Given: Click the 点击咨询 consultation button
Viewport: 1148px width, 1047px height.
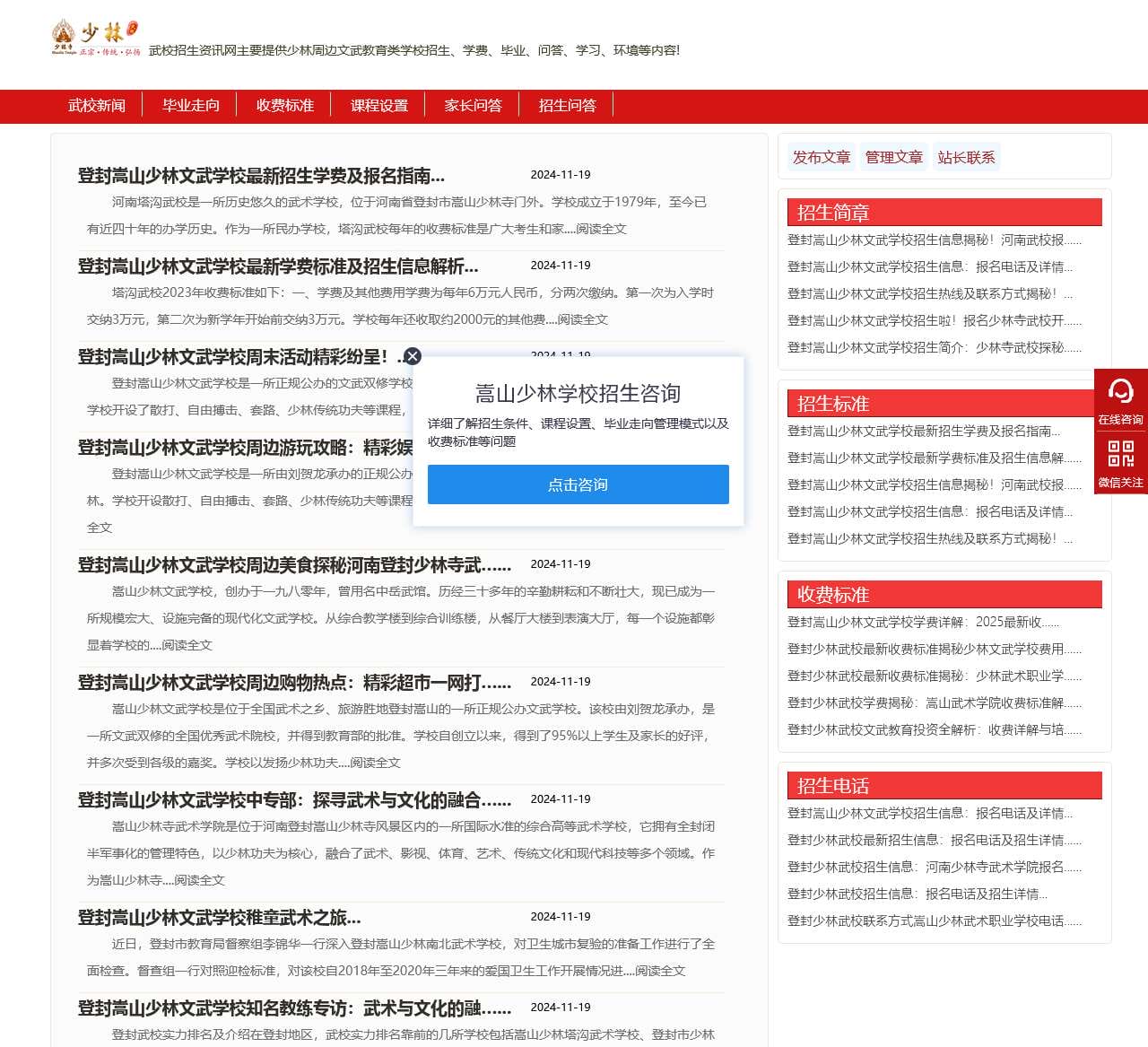Looking at the screenshot, I should click(578, 484).
